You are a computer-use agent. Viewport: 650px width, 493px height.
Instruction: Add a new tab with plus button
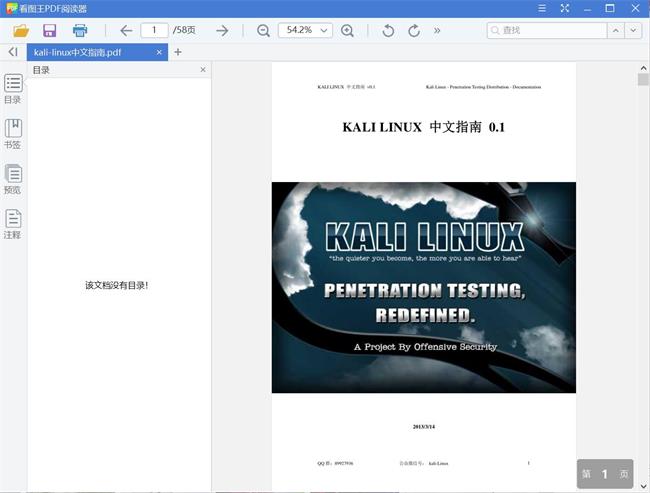click(178, 52)
